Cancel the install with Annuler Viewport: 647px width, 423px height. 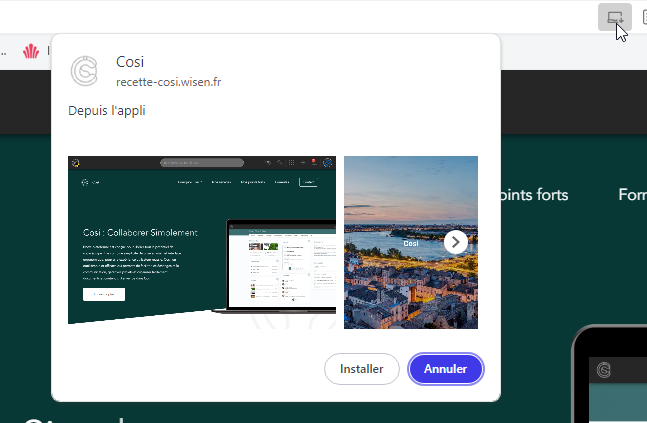(x=445, y=369)
